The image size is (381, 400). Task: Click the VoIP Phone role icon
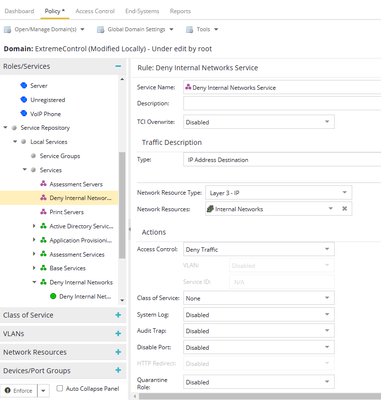point(24,114)
